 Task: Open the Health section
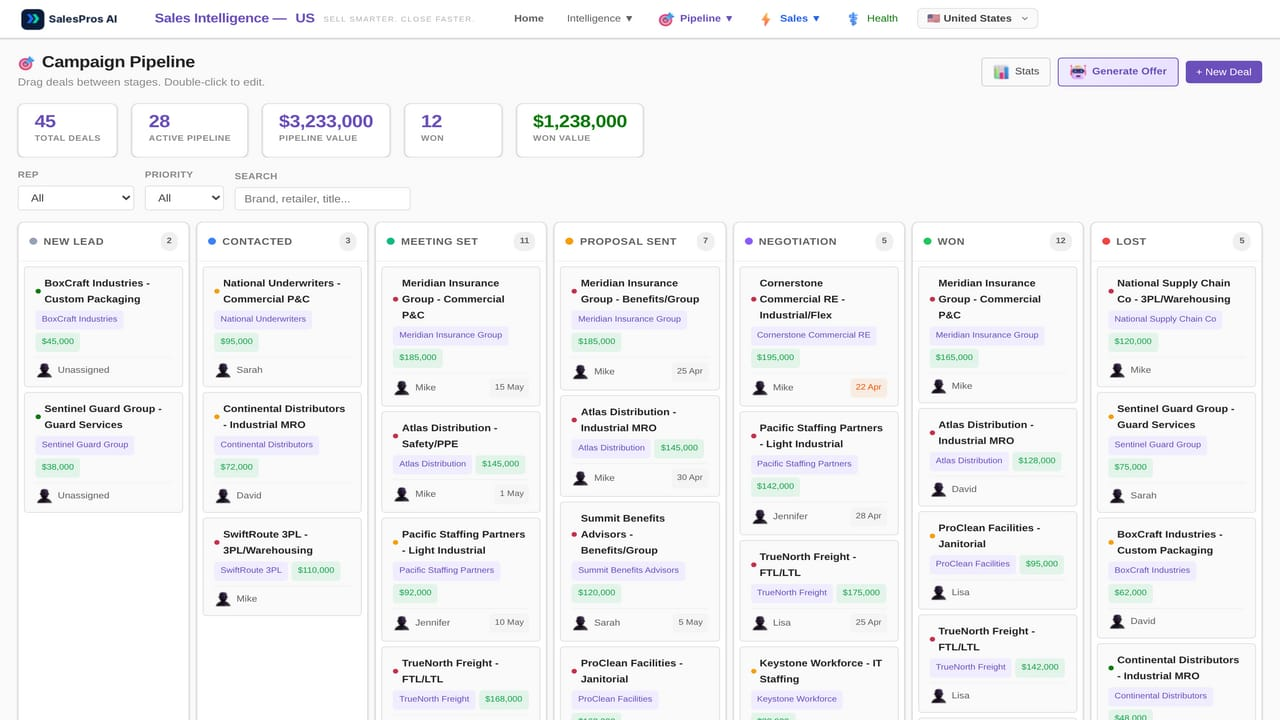pos(872,18)
